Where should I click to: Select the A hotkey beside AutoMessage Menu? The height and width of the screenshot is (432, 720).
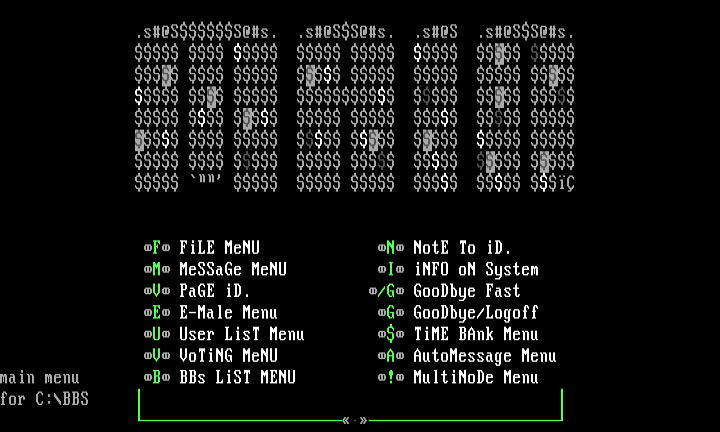click(x=391, y=356)
